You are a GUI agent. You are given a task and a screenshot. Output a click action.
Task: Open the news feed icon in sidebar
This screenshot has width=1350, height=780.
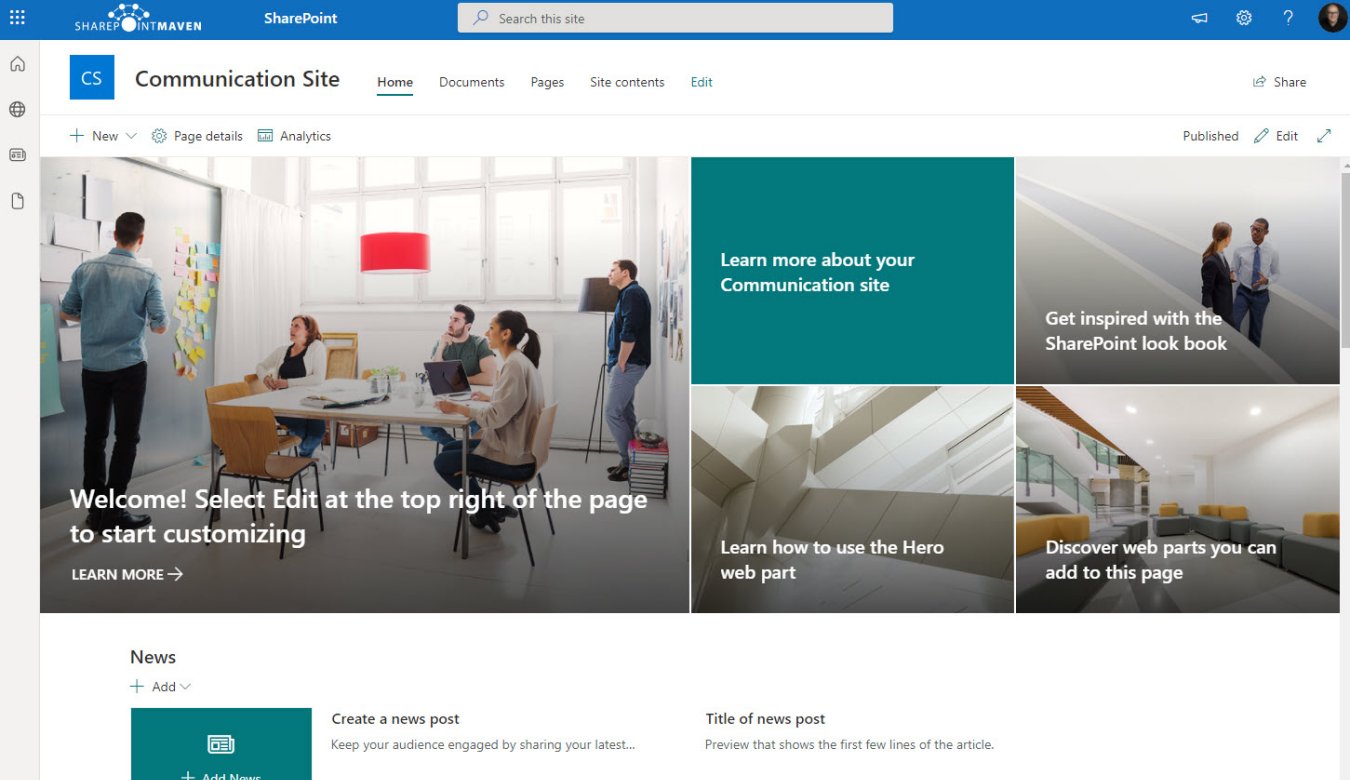click(x=17, y=155)
